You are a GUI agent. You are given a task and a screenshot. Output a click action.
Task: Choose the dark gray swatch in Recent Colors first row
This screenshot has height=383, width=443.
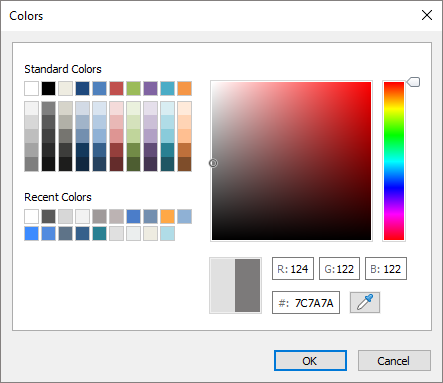point(48,216)
